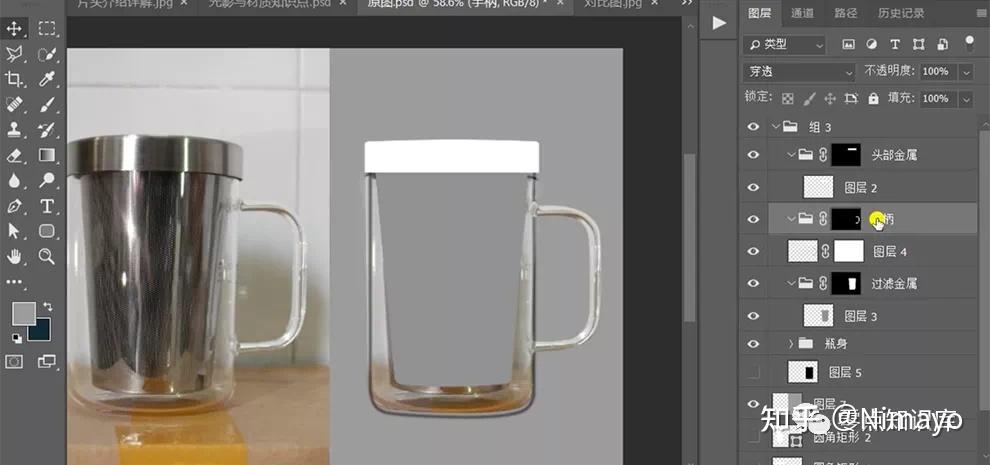Select the Rectangular Marquee tool
The width and height of the screenshot is (990, 465).
click(x=47, y=28)
